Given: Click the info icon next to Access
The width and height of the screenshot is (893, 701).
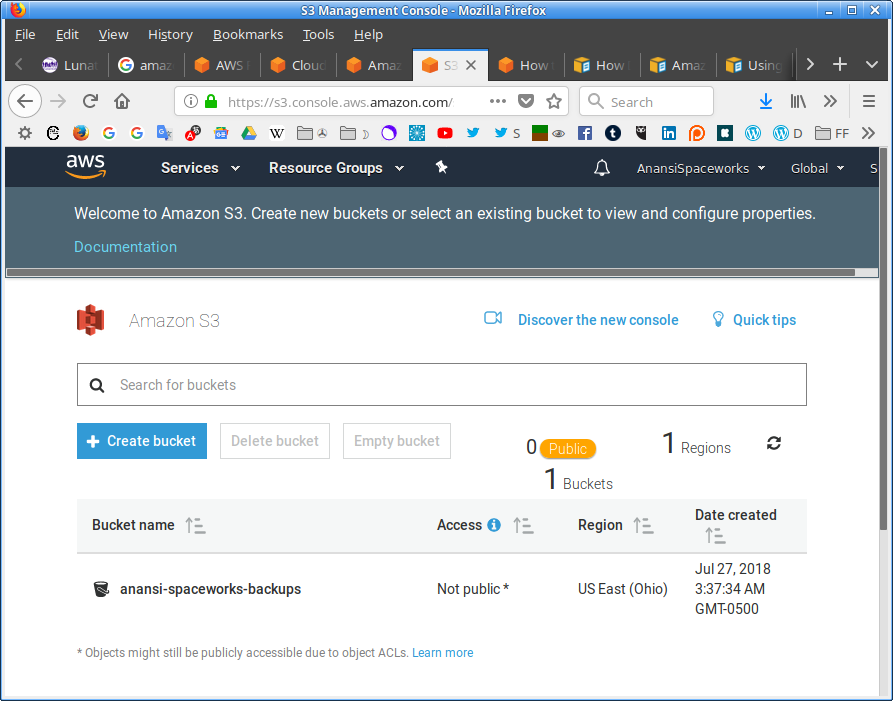Looking at the screenshot, I should click(x=494, y=525).
